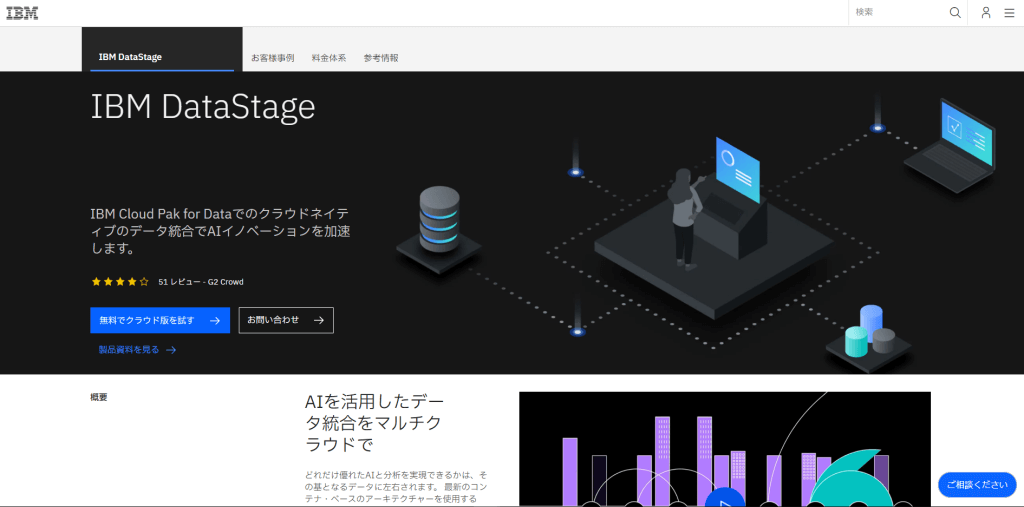Focus the 検索 search field

coord(898,12)
